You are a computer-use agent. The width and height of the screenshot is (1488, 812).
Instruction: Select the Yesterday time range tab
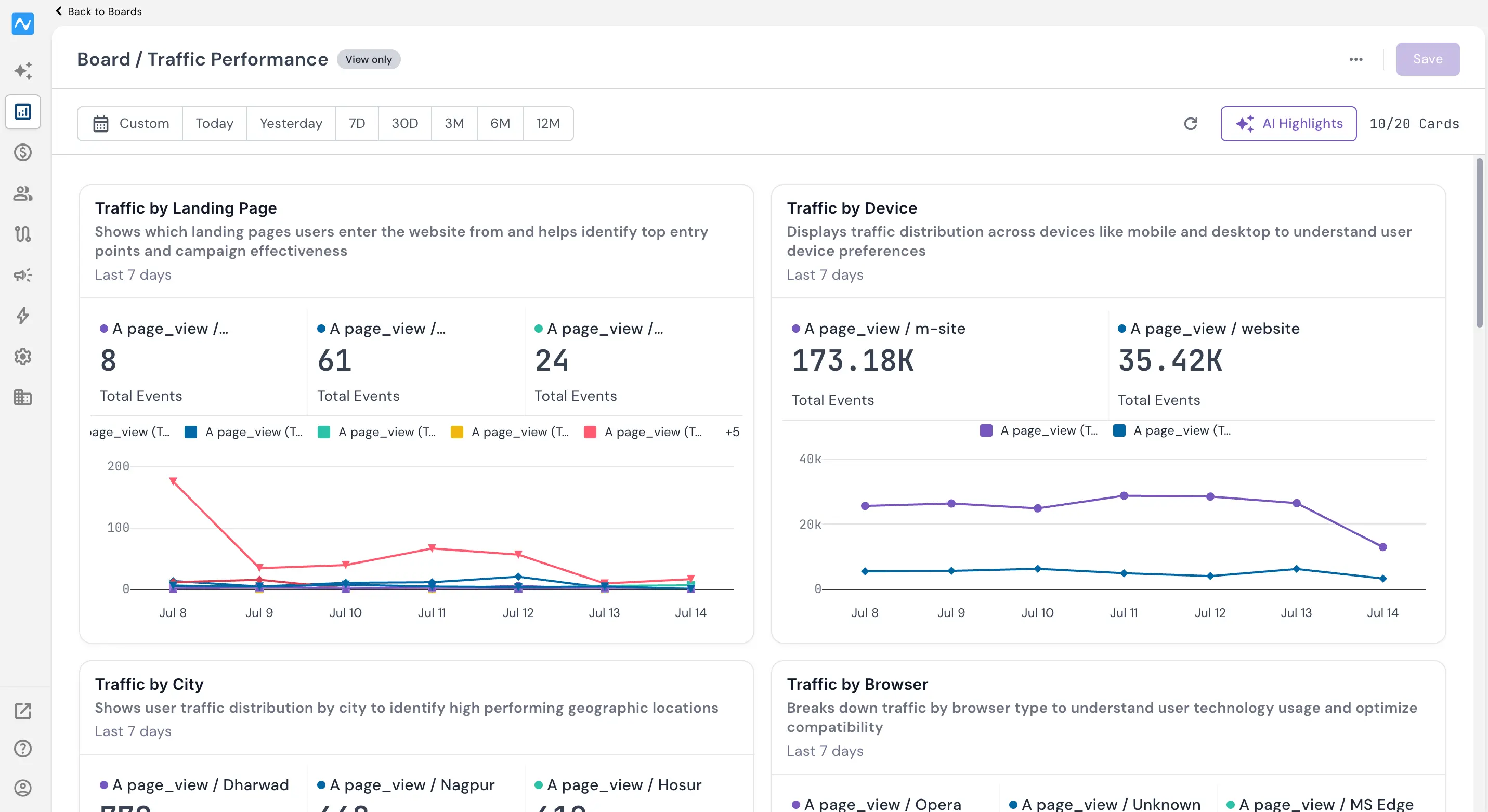(x=291, y=124)
